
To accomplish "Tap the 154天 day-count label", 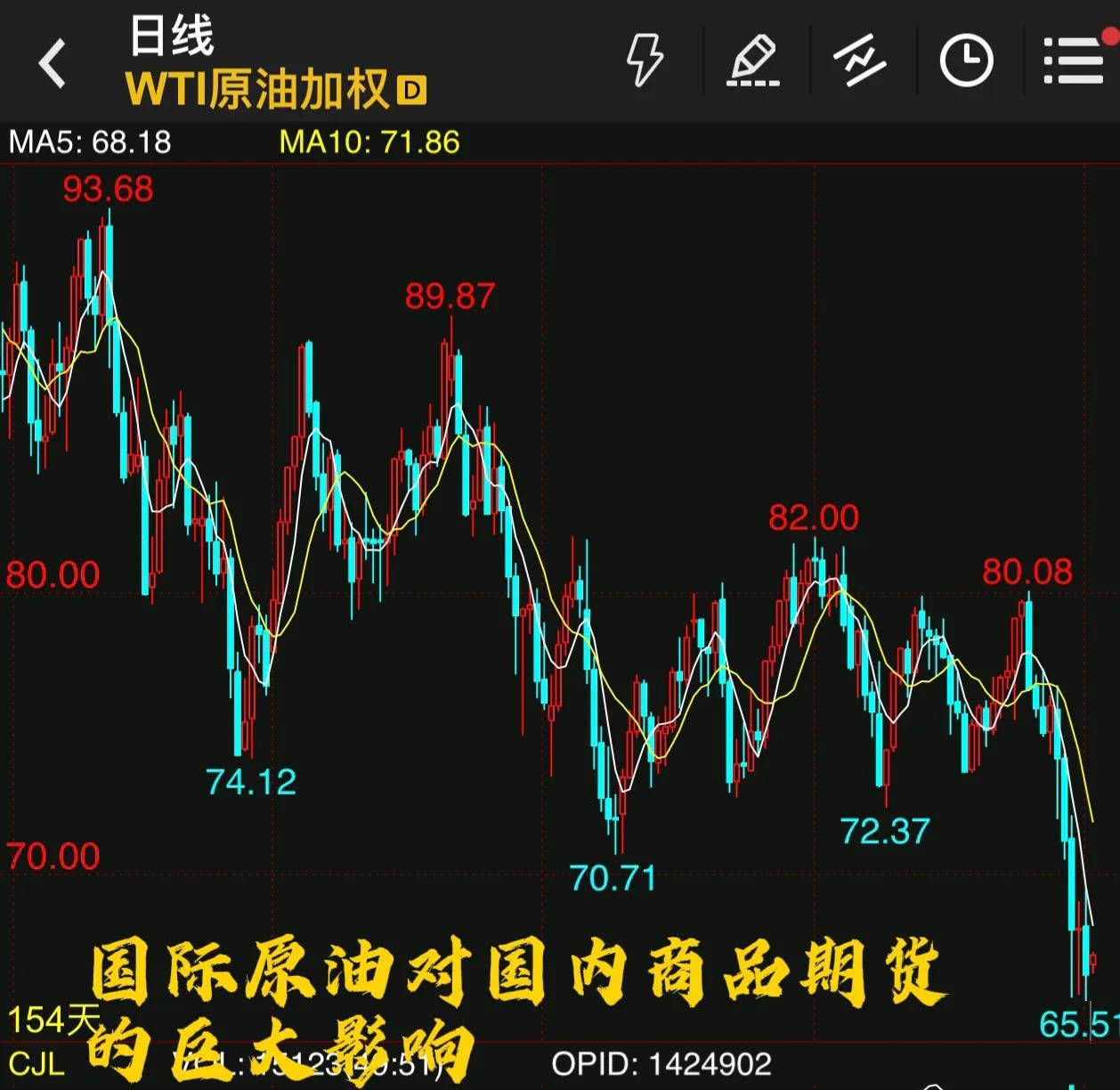I will pyautogui.click(x=53, y=1020).
